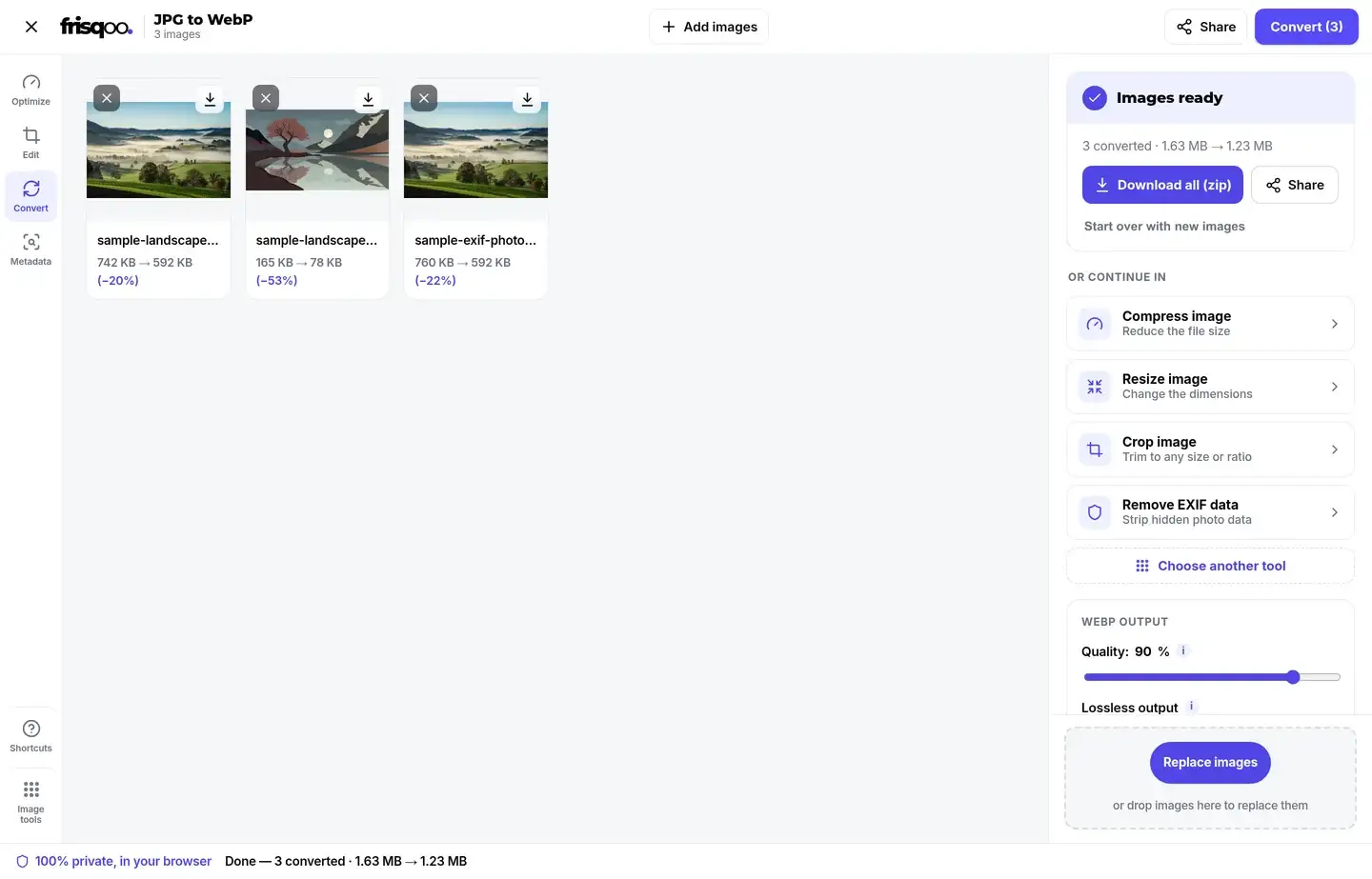Click the top bar Share button
Viewport: 1372px width, 879px height.
coord(1205,27)
